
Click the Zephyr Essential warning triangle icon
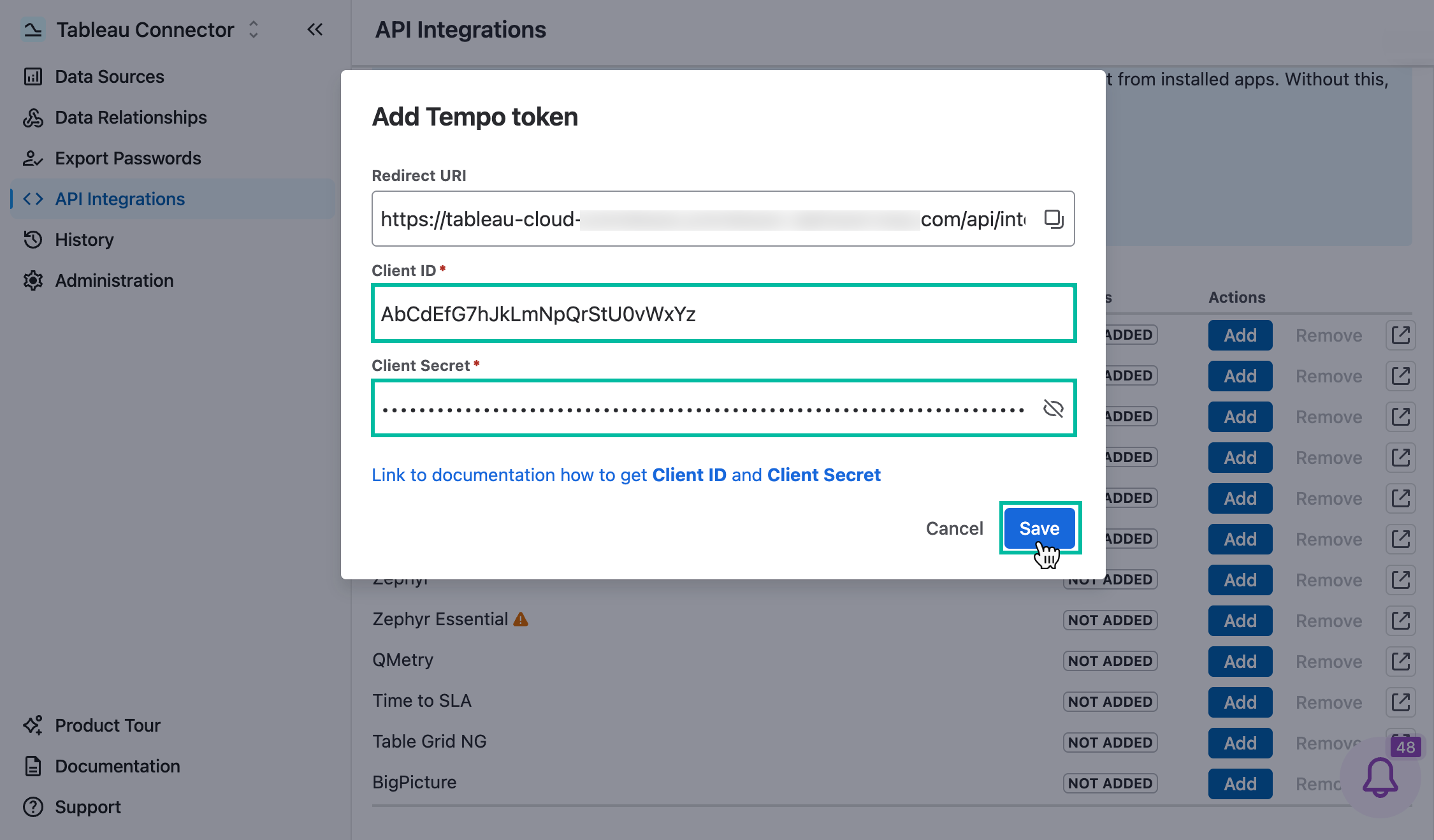click(521, 619)
